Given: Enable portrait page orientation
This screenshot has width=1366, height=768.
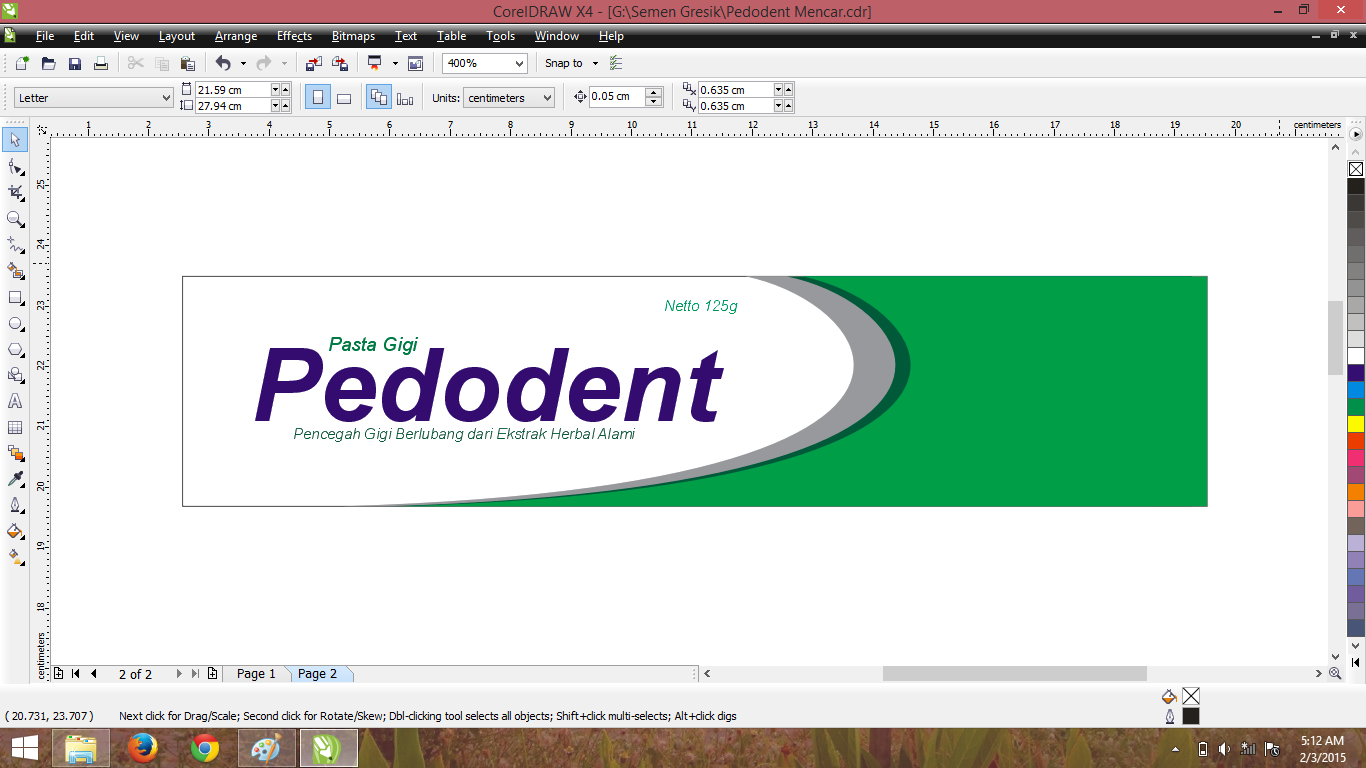Looking at the screenshot, I should (x=318, y=97).
